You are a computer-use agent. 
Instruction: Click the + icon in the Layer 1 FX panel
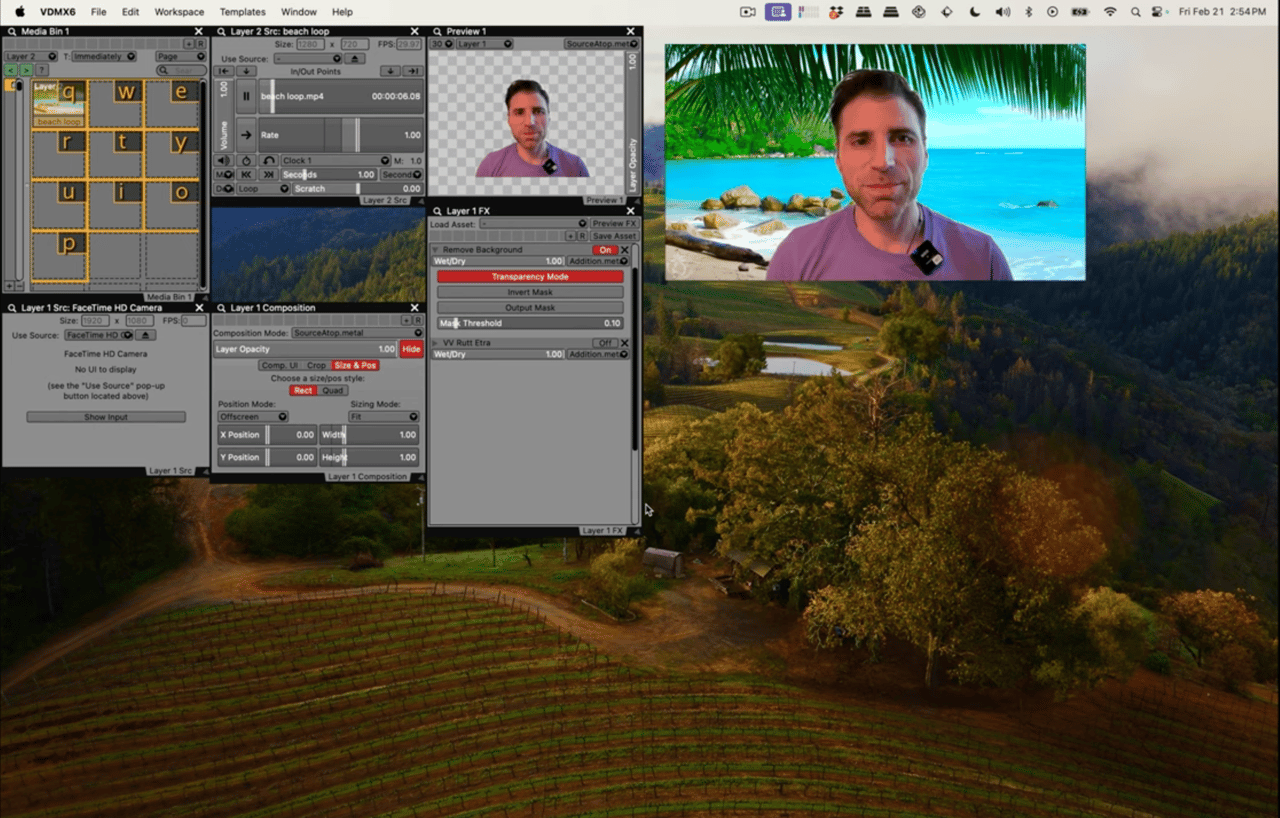coord(571,236)
